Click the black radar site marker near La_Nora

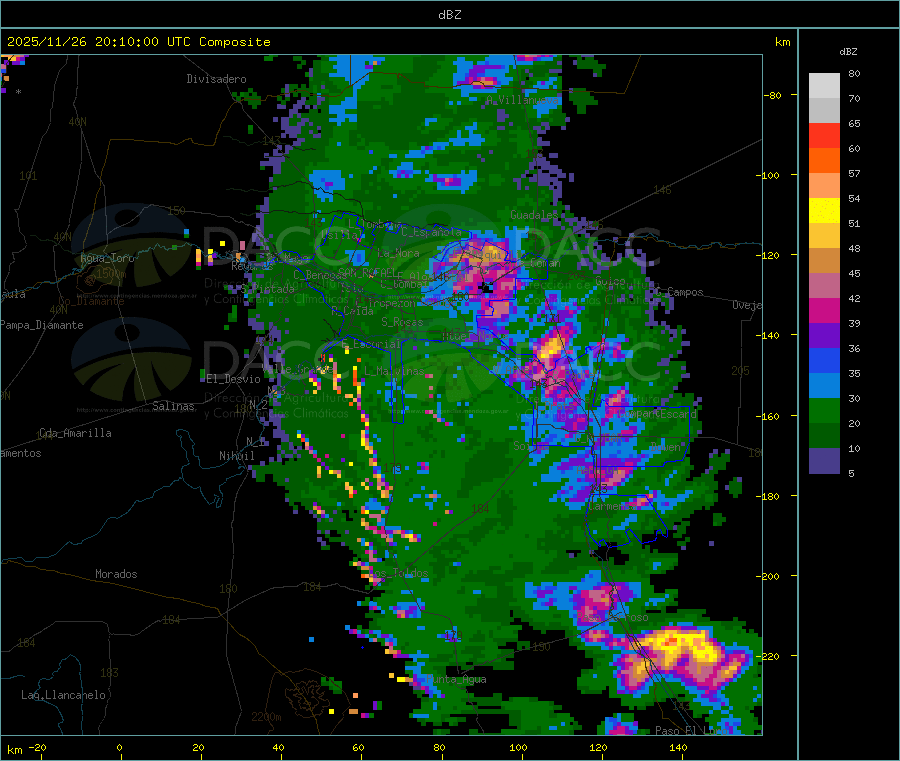click(x=487, y=288)
